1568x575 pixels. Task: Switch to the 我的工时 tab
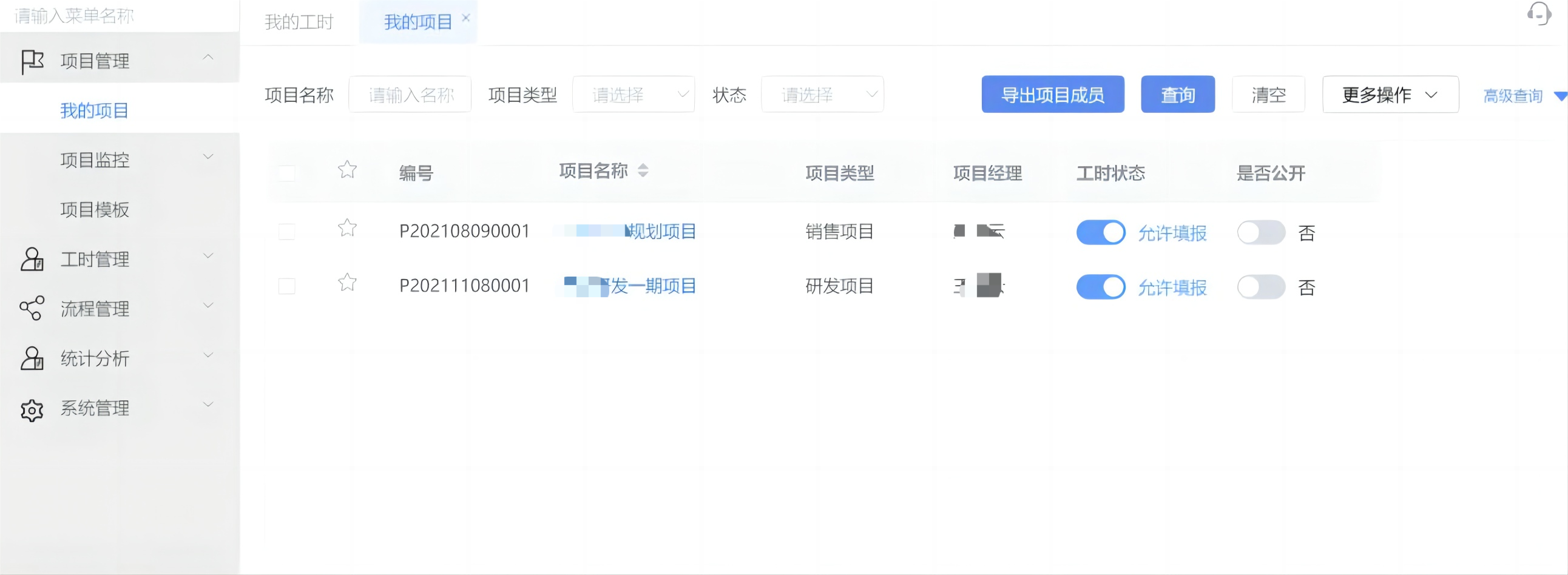click(x=299, y=22)
